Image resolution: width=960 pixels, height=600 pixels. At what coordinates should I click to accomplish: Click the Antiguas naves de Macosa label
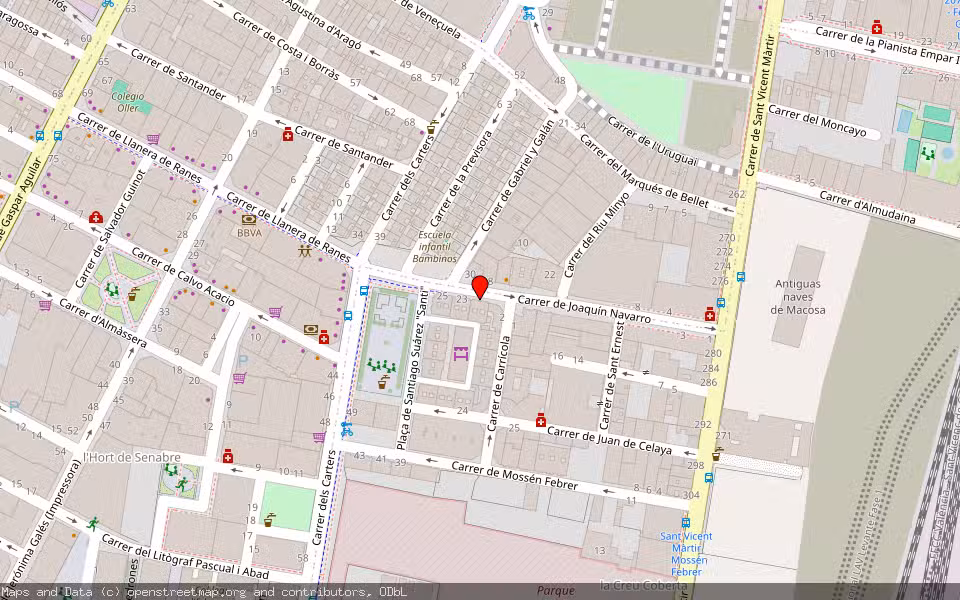pyautogui.click(x=800, y=295)
